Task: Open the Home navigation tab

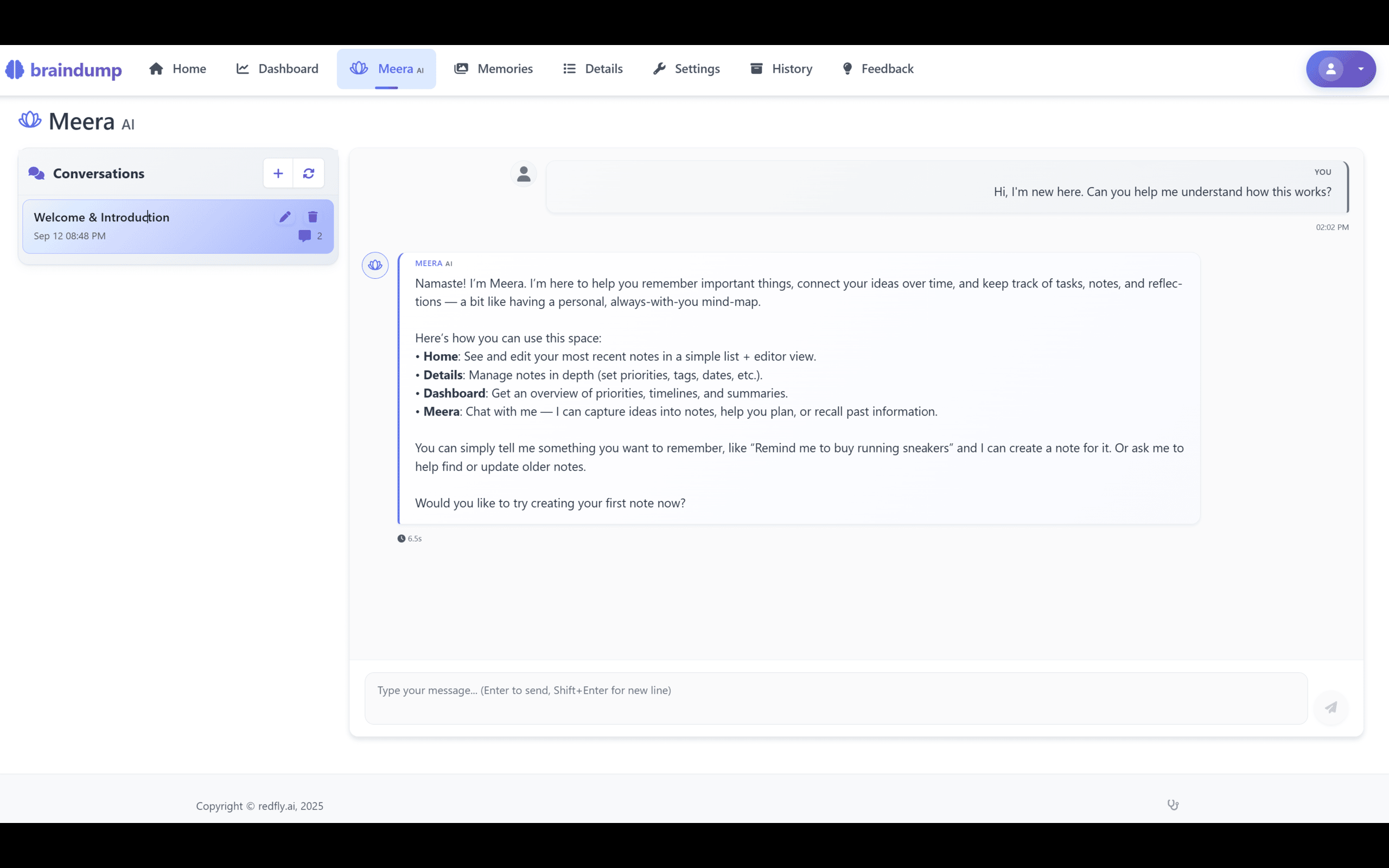Action: 177,69
